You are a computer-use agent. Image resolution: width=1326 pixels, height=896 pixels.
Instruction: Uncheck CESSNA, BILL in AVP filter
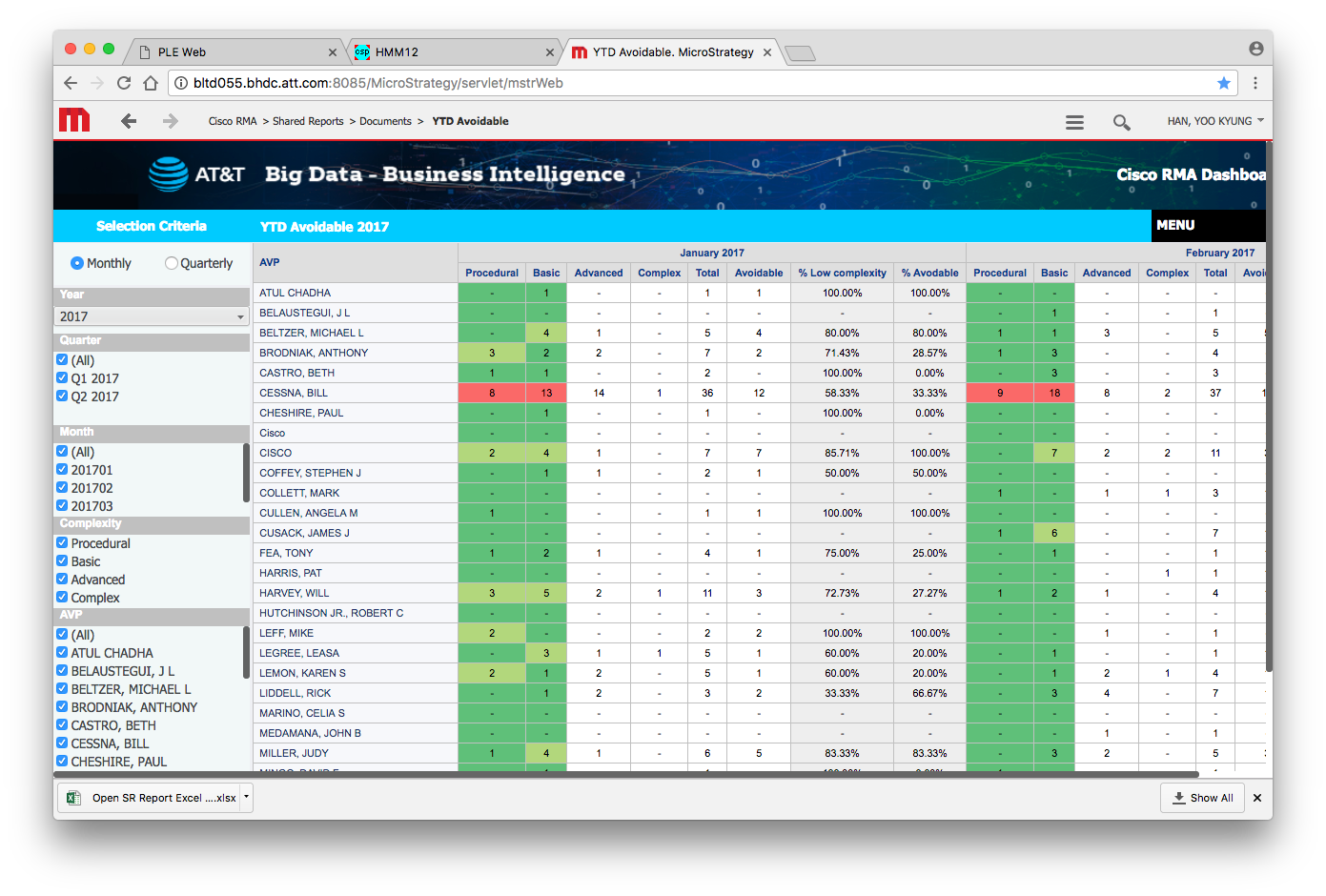(x=62, y=743)
